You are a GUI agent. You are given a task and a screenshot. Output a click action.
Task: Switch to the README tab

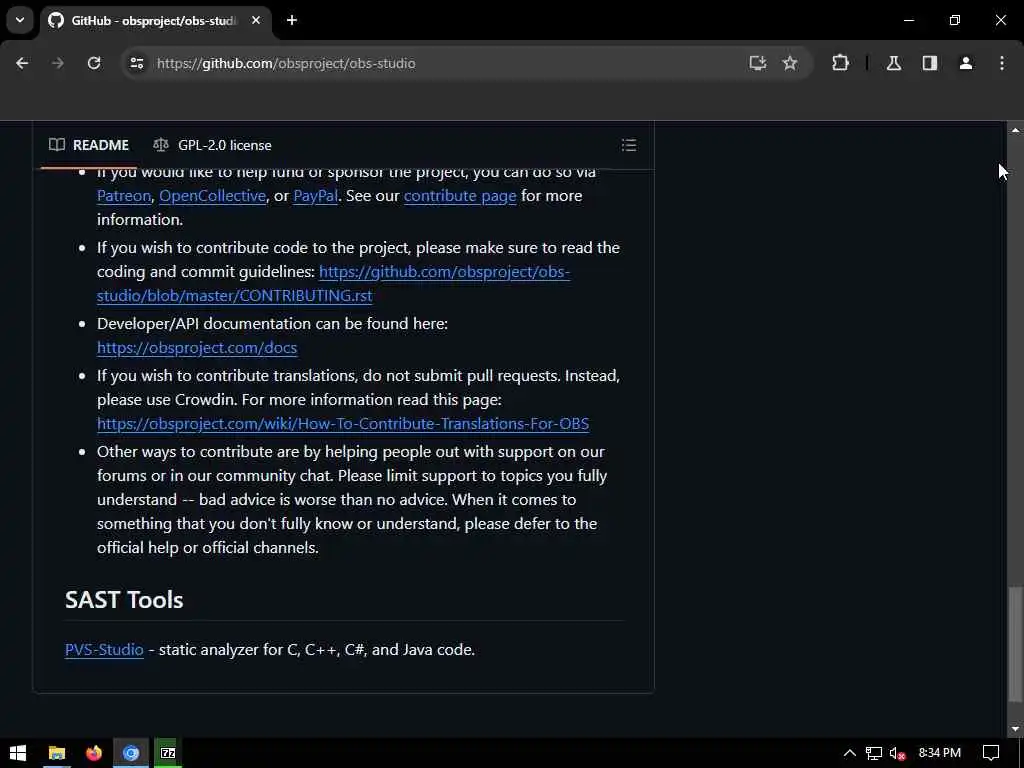(89, 145)
